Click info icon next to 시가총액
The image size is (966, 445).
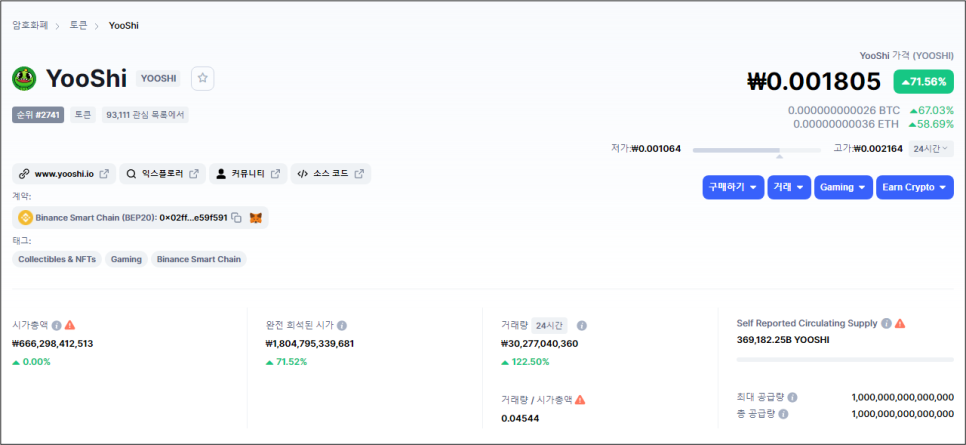click(x=57, y=325)
